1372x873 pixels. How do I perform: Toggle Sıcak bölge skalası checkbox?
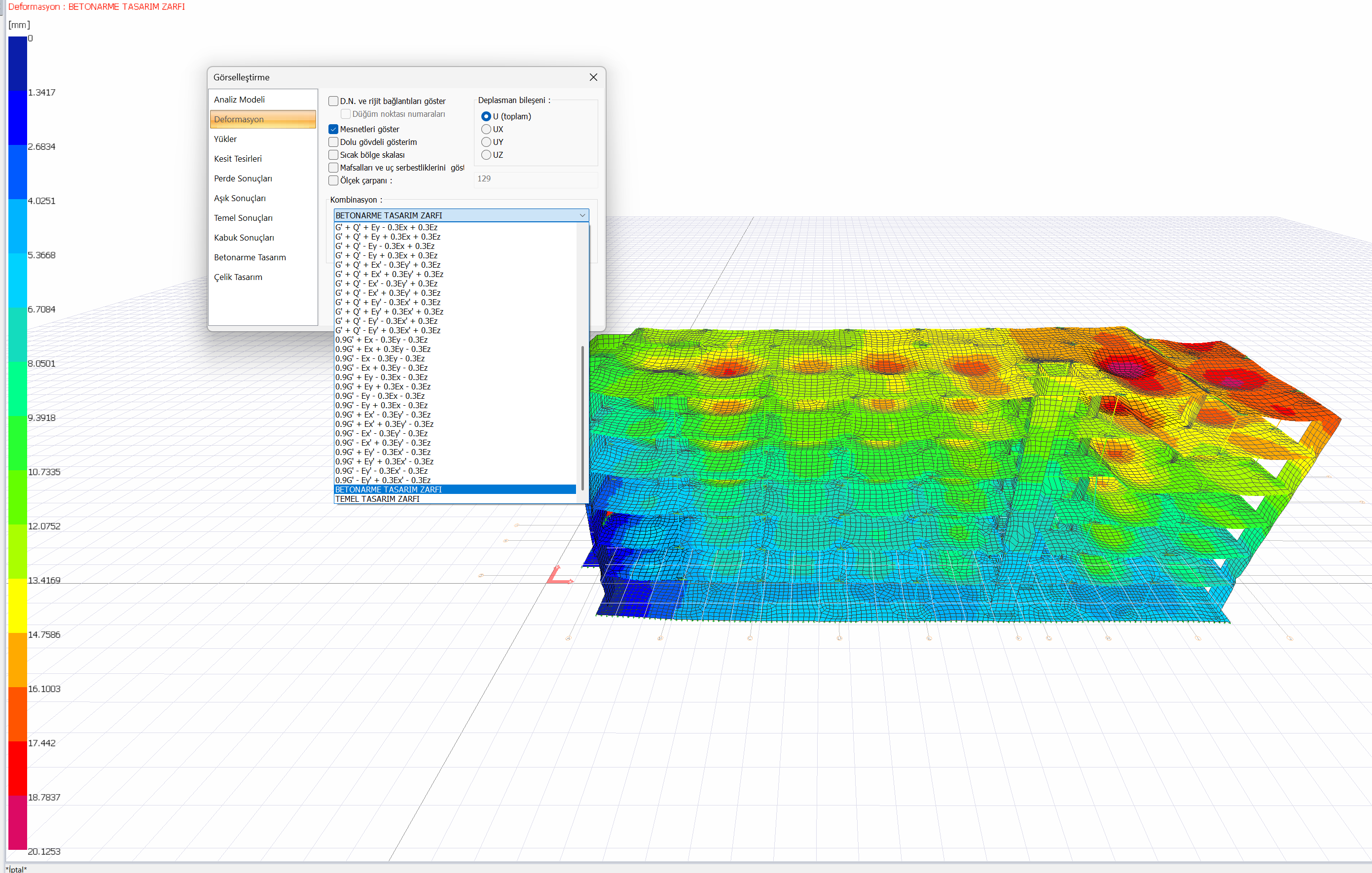pos(333,155)
